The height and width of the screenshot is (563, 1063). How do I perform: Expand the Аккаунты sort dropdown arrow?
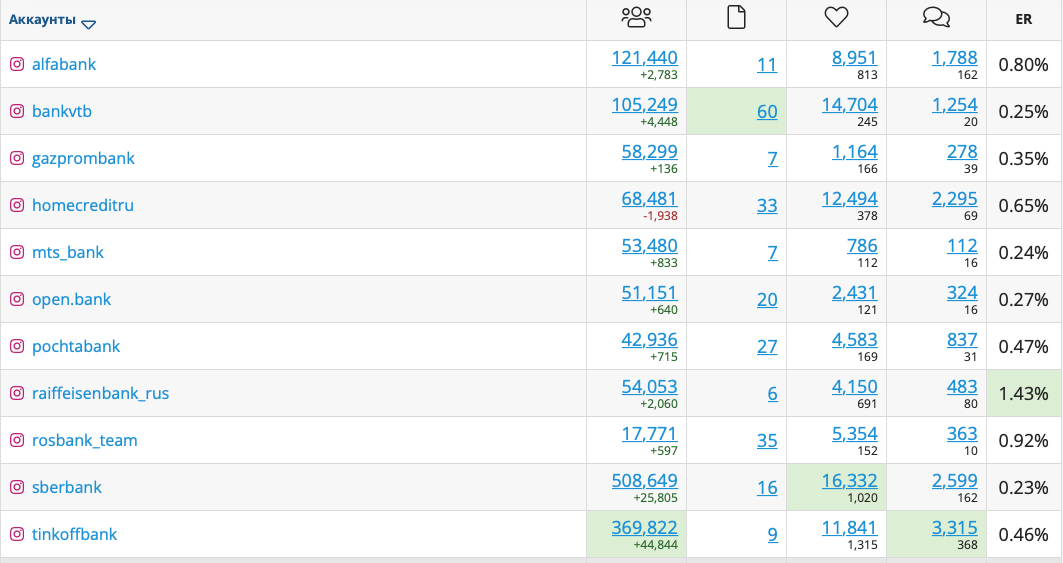pos(88,24)
